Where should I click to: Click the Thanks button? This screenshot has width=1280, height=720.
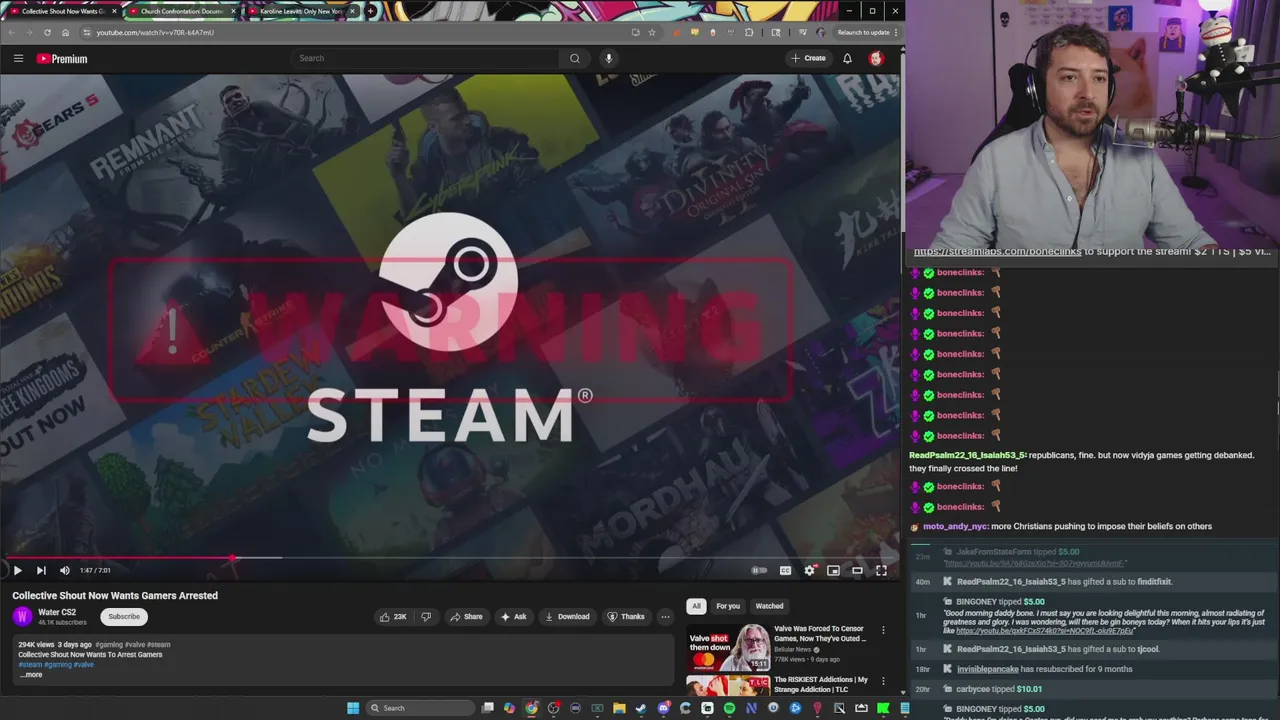click(626, 616)
